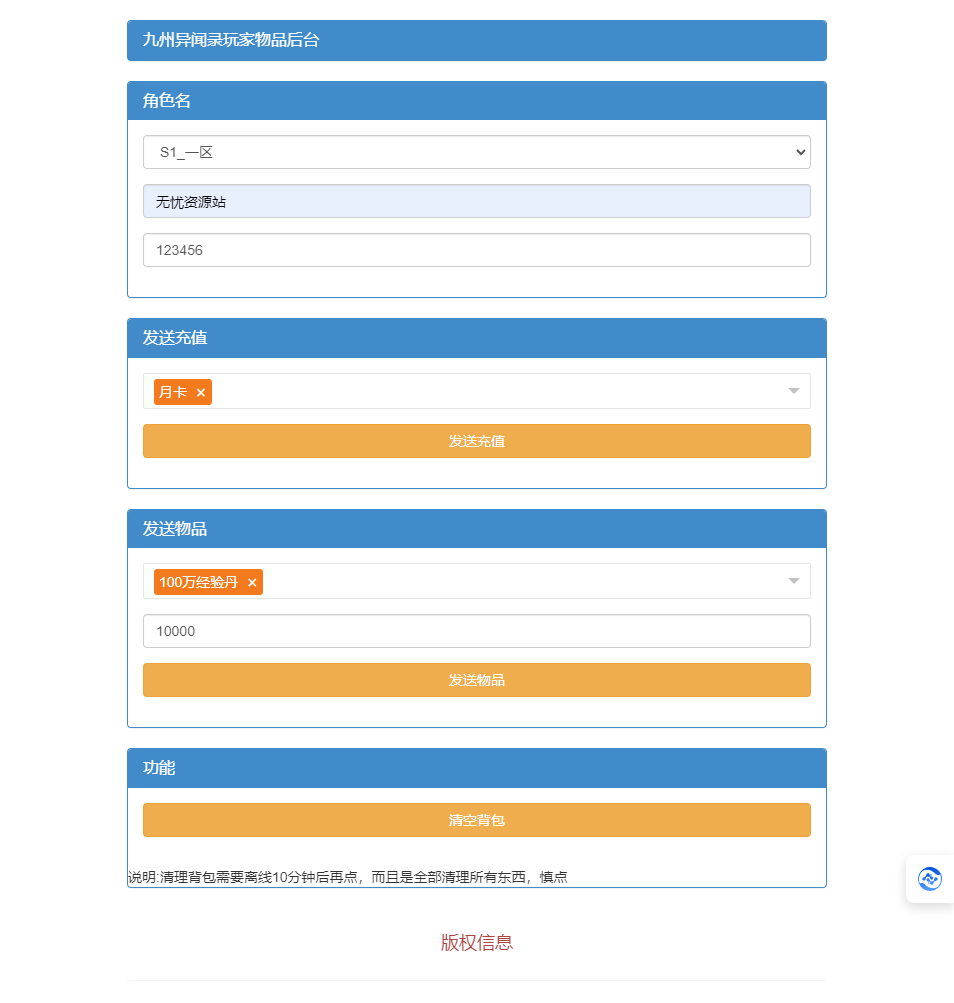The image size is (954, 1003).
Task: Click the 清空背包 button
Action: point(477,820)
